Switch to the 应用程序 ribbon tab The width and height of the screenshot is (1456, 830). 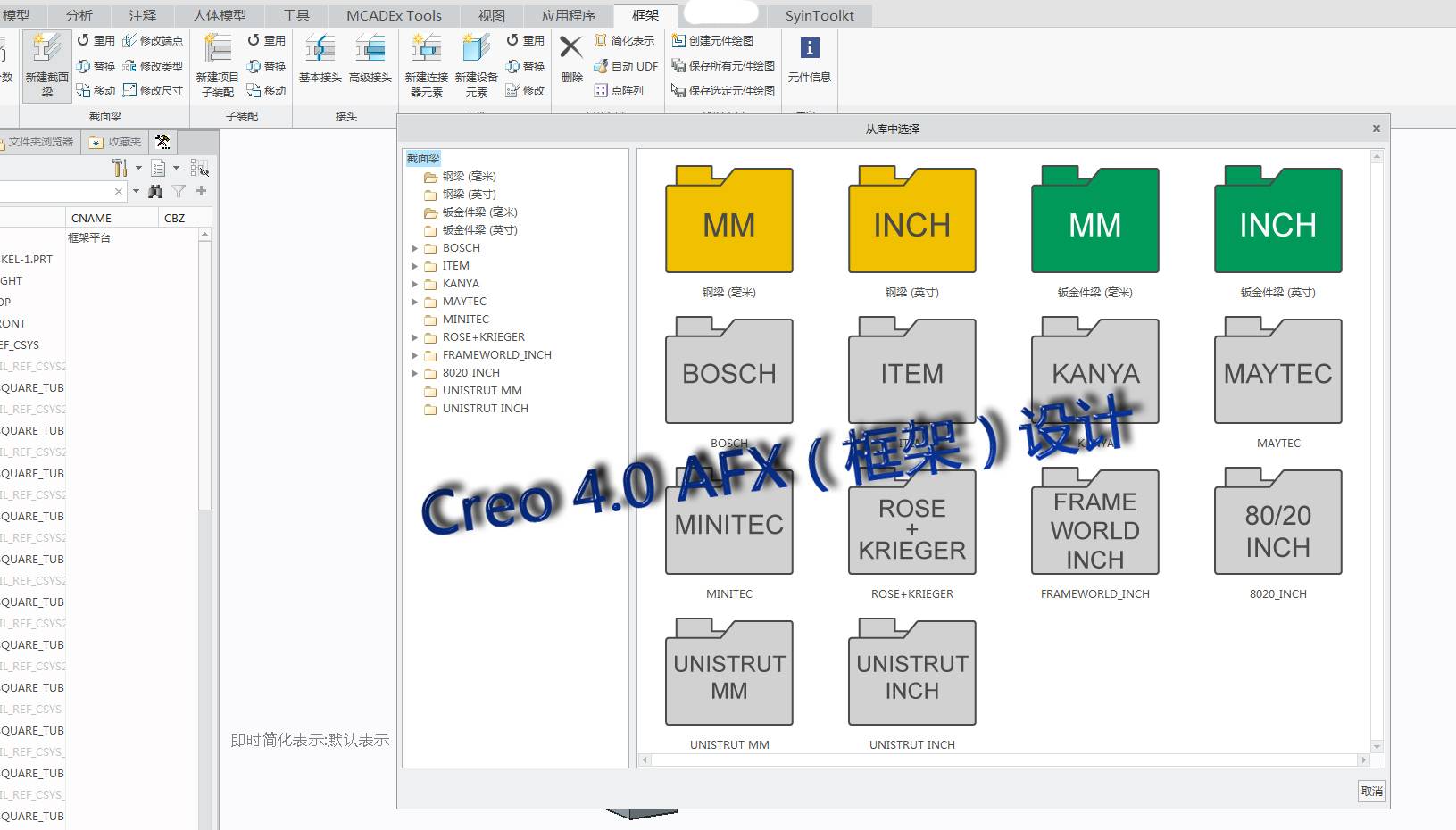568,15
